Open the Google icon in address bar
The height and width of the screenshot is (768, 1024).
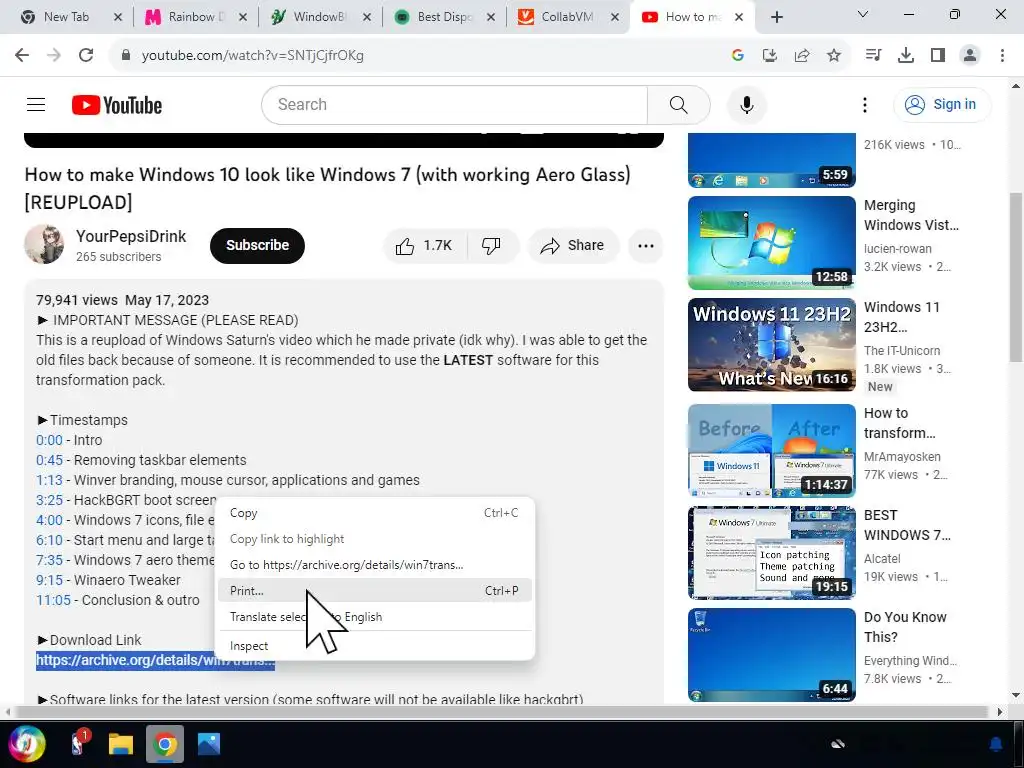[738, 56]
